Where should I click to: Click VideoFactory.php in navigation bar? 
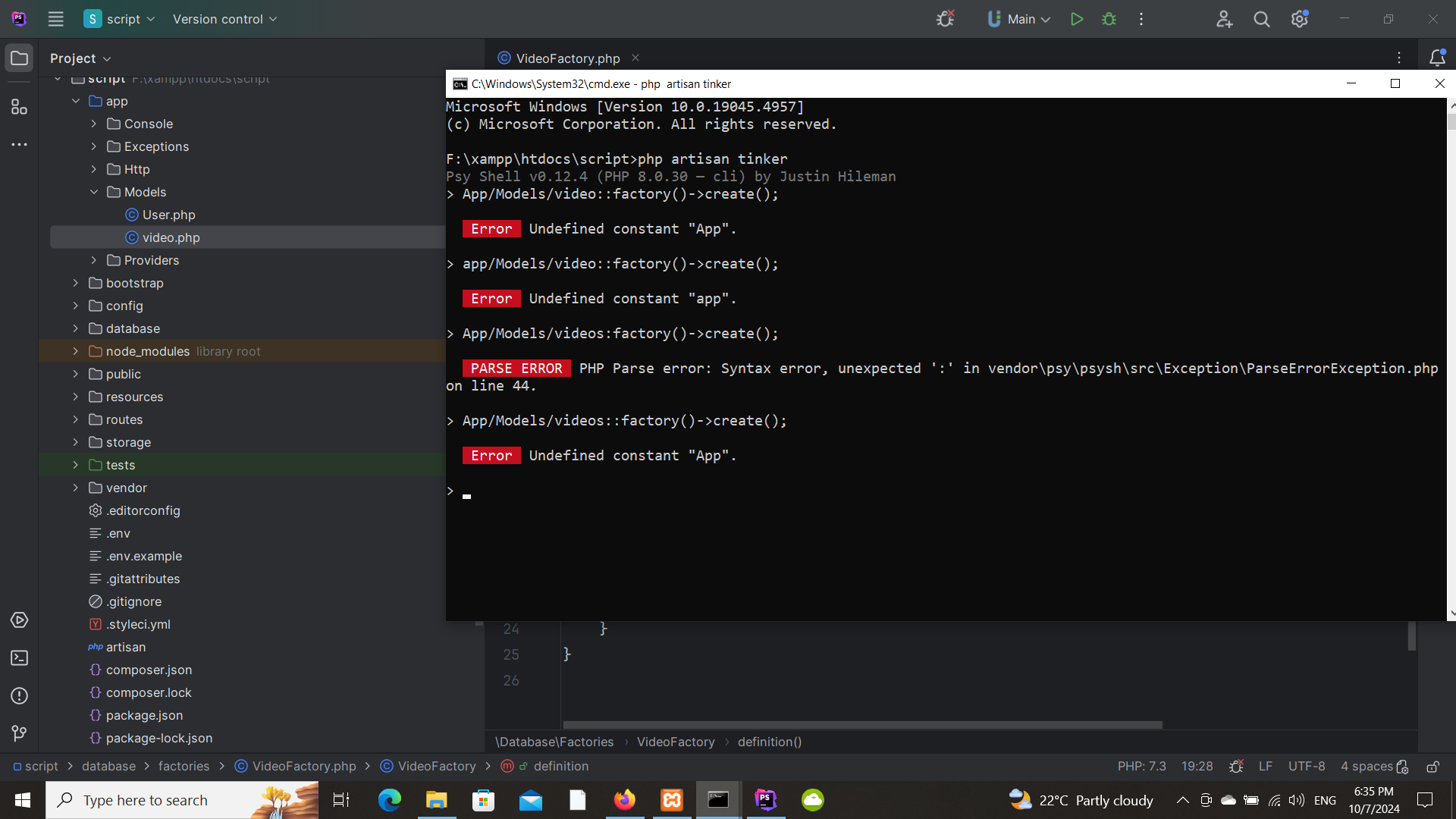pyautogui.click(x=303, y=766)
